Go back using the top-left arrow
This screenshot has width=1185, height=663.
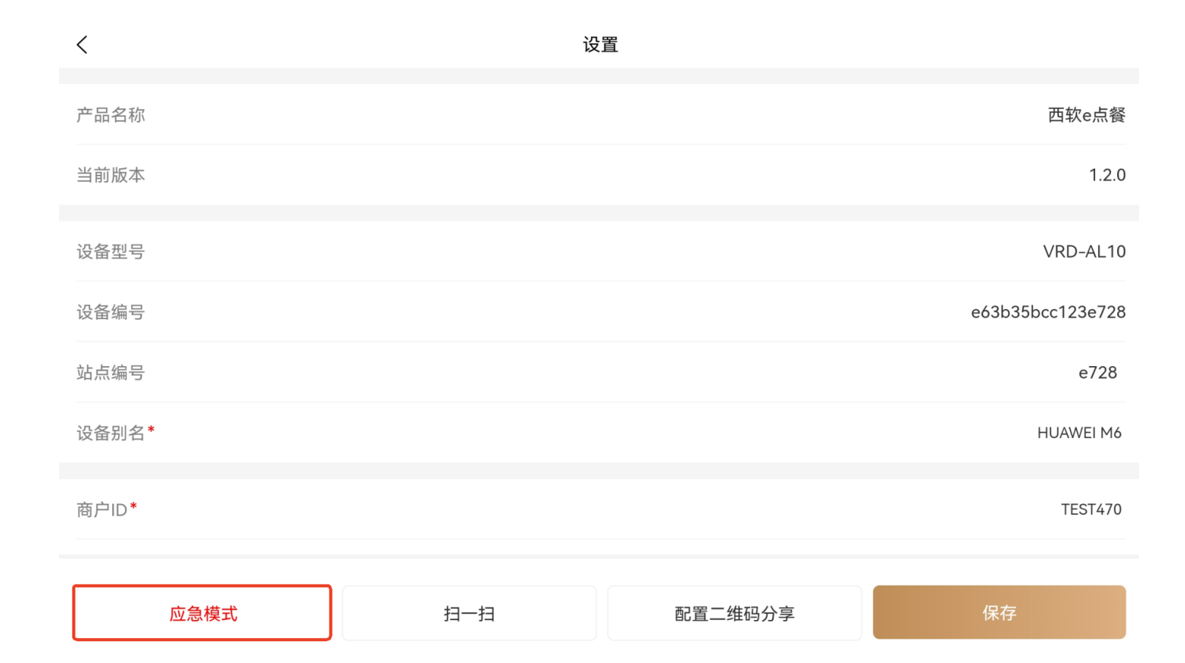coord(82,44)
